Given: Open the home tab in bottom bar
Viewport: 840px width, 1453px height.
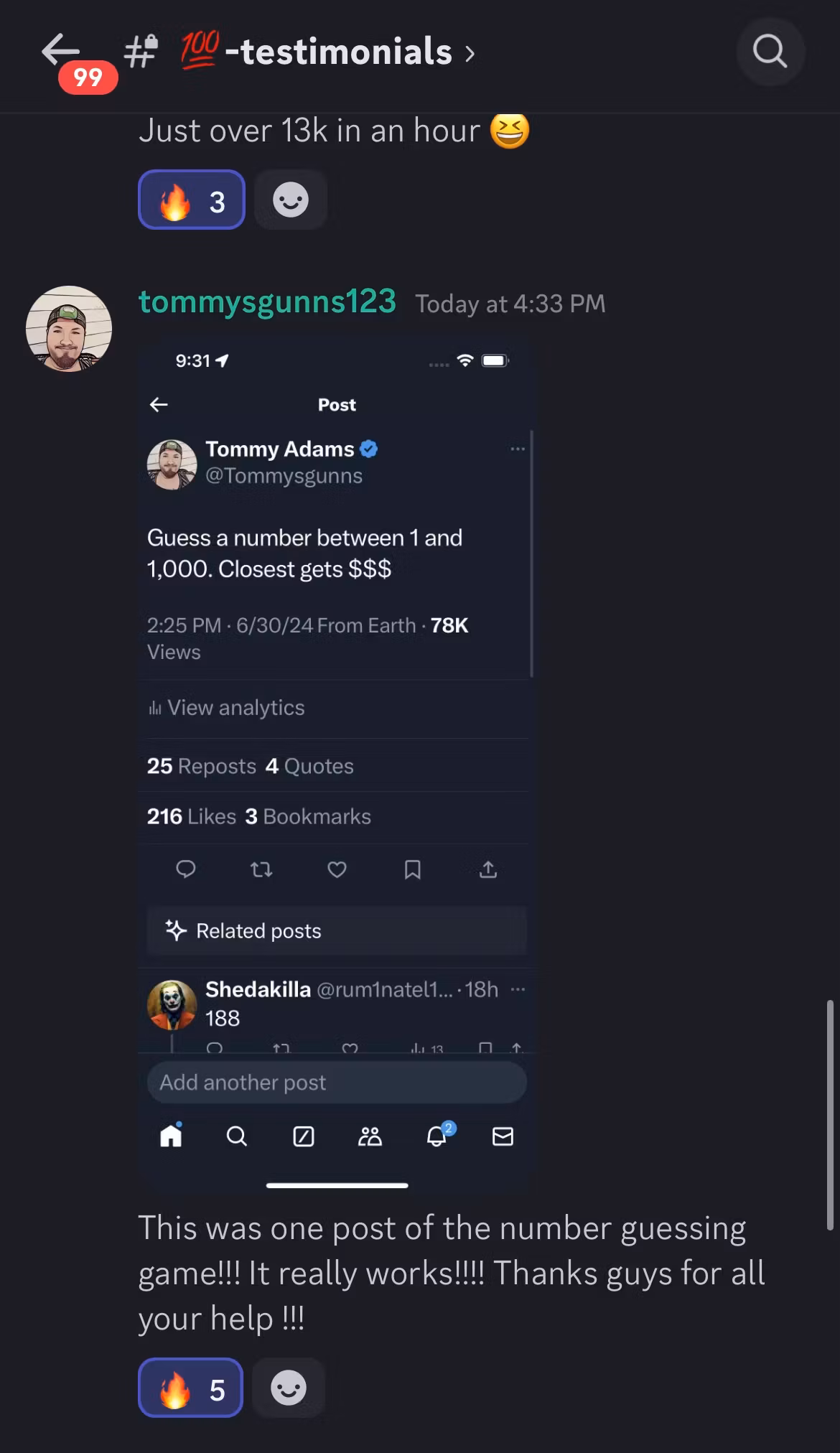Looking at the screenshot, I should point(171,1136).
